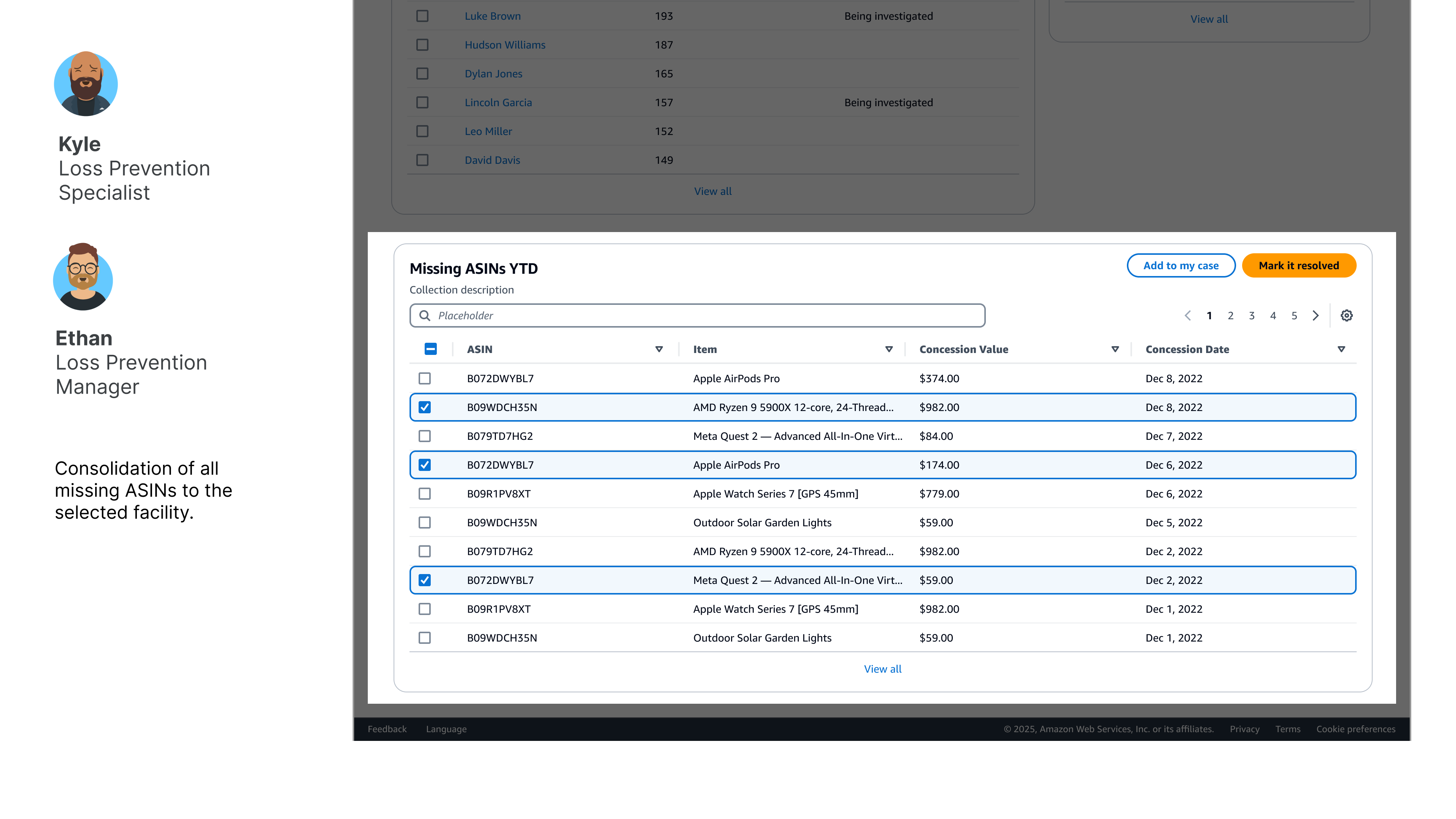1456x819 pixels.
Task: Sort by the ASIN column arrow
Action: [x=659, y=349]
